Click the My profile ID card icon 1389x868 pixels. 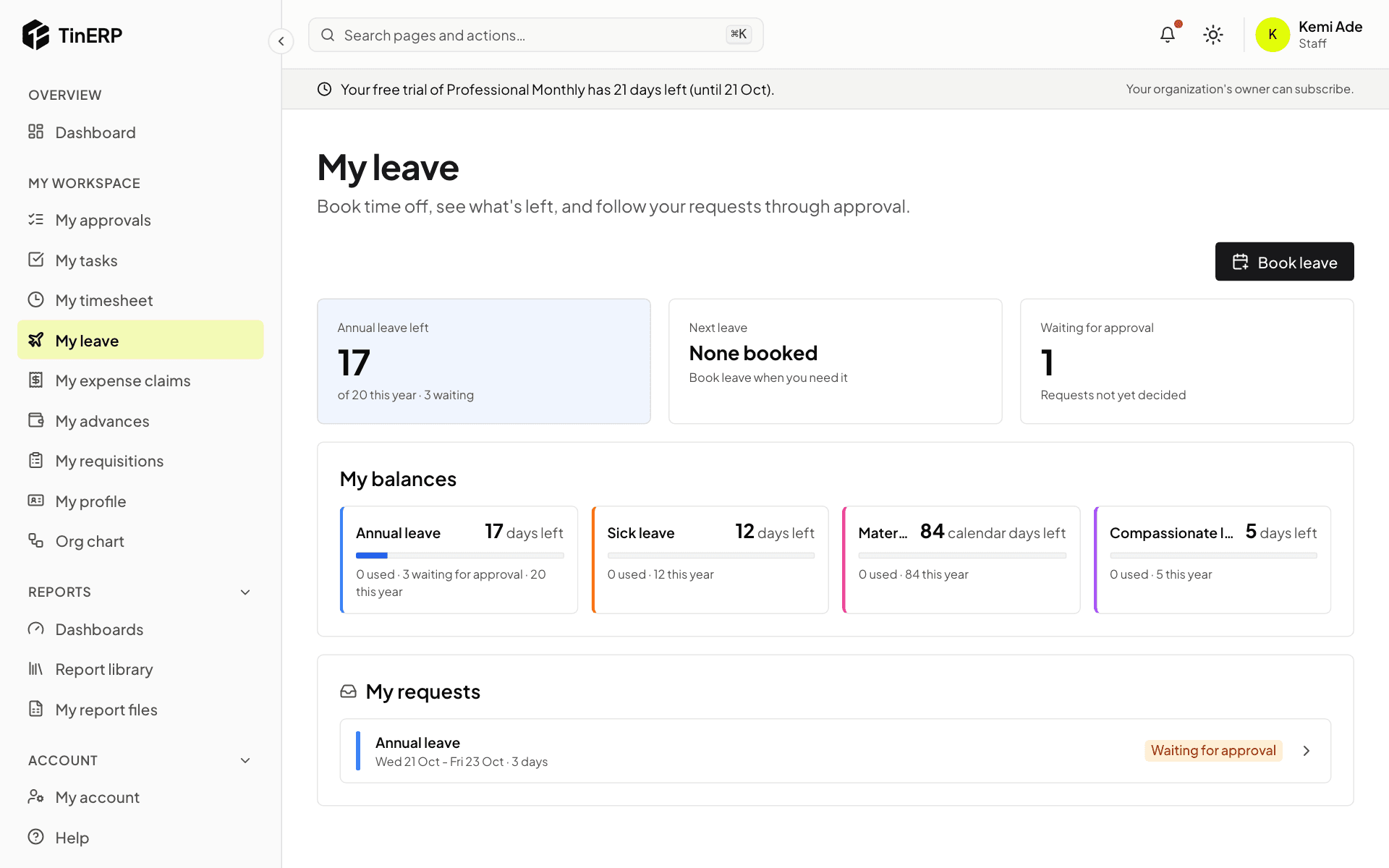click(x=36, y=501)
